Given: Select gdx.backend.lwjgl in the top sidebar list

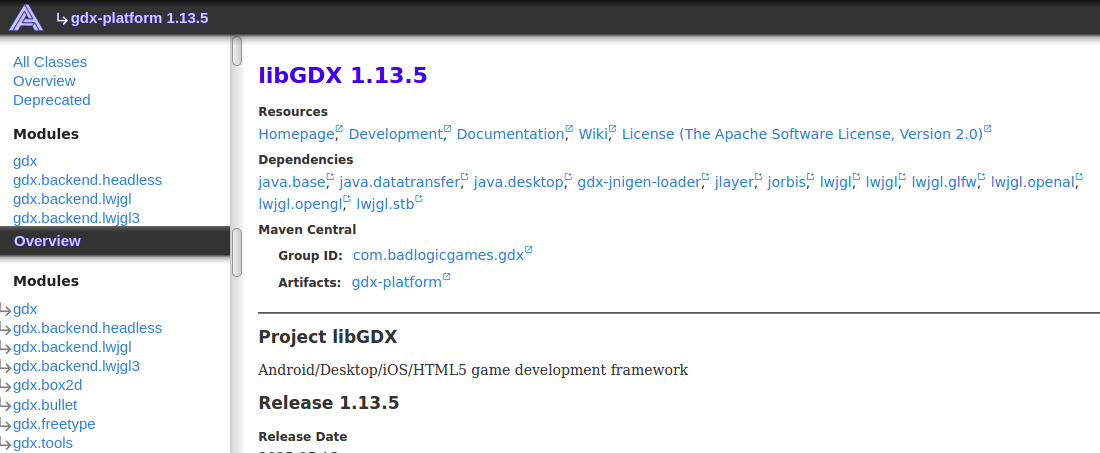Looking at the screenshot, I should (72, 199).
